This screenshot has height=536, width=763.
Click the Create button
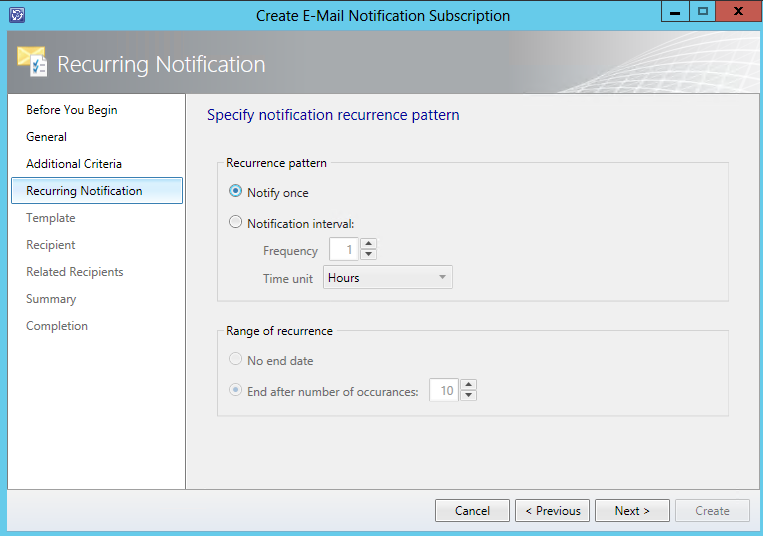[712, 511]
